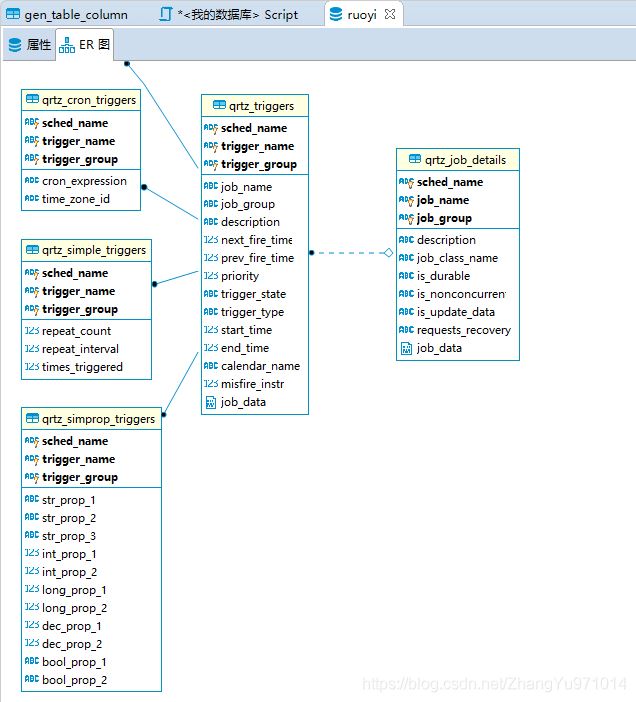Close the ruoyi editor tab
This screenshot has height=702, width=636.
click(x=390, y=14)
